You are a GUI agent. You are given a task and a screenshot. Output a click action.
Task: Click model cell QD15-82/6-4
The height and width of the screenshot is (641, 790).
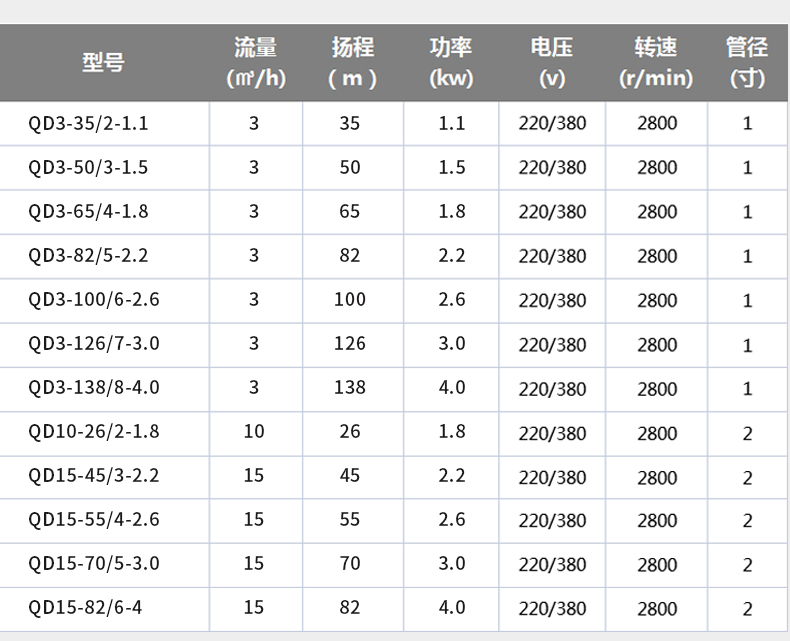pyautogui.click(x=85, y=608)
